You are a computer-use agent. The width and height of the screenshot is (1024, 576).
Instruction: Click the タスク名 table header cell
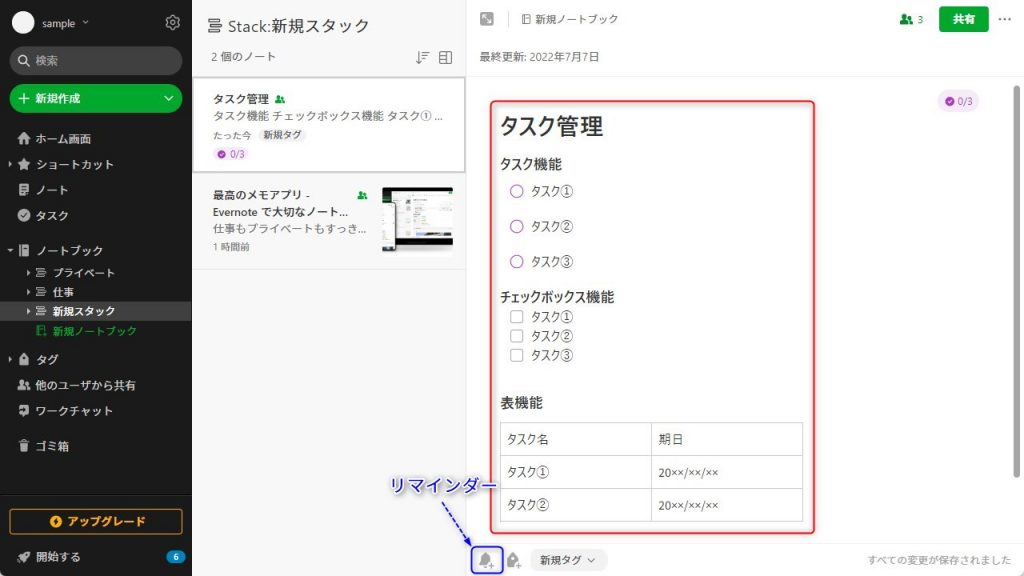(576, 439)
